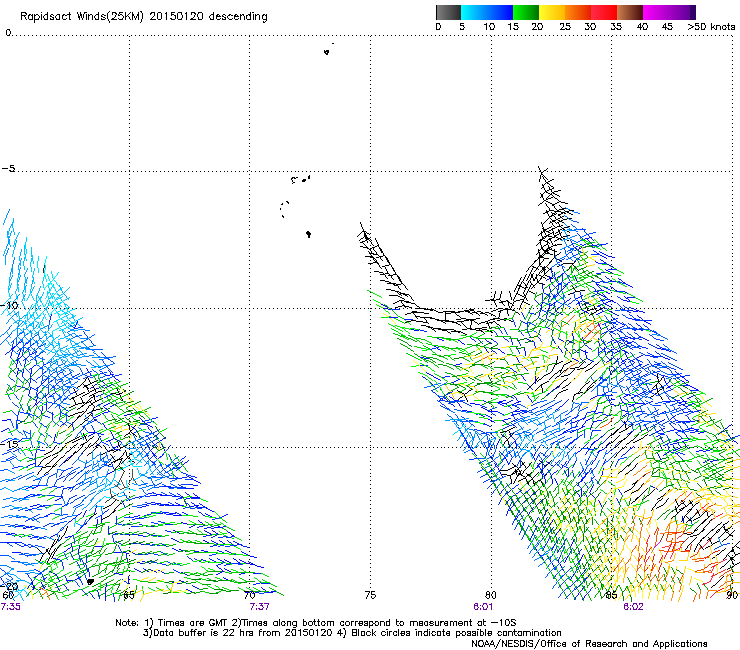The width and height of the screenshot is (740, 650).
Task: Click the gray 0-5 knots legend swatch
Action: [448, 12]
